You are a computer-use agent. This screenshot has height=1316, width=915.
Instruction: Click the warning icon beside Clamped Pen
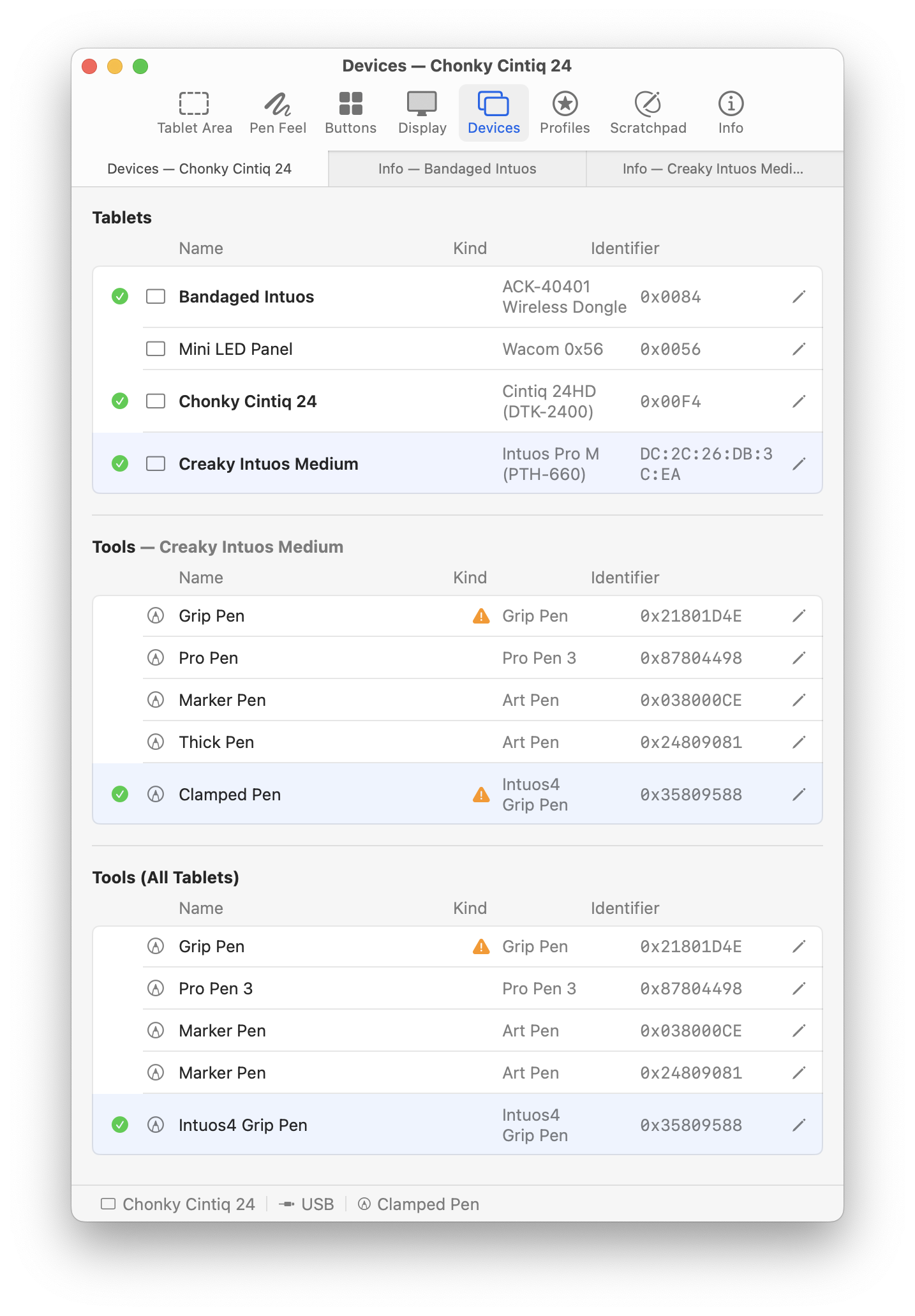481,795
